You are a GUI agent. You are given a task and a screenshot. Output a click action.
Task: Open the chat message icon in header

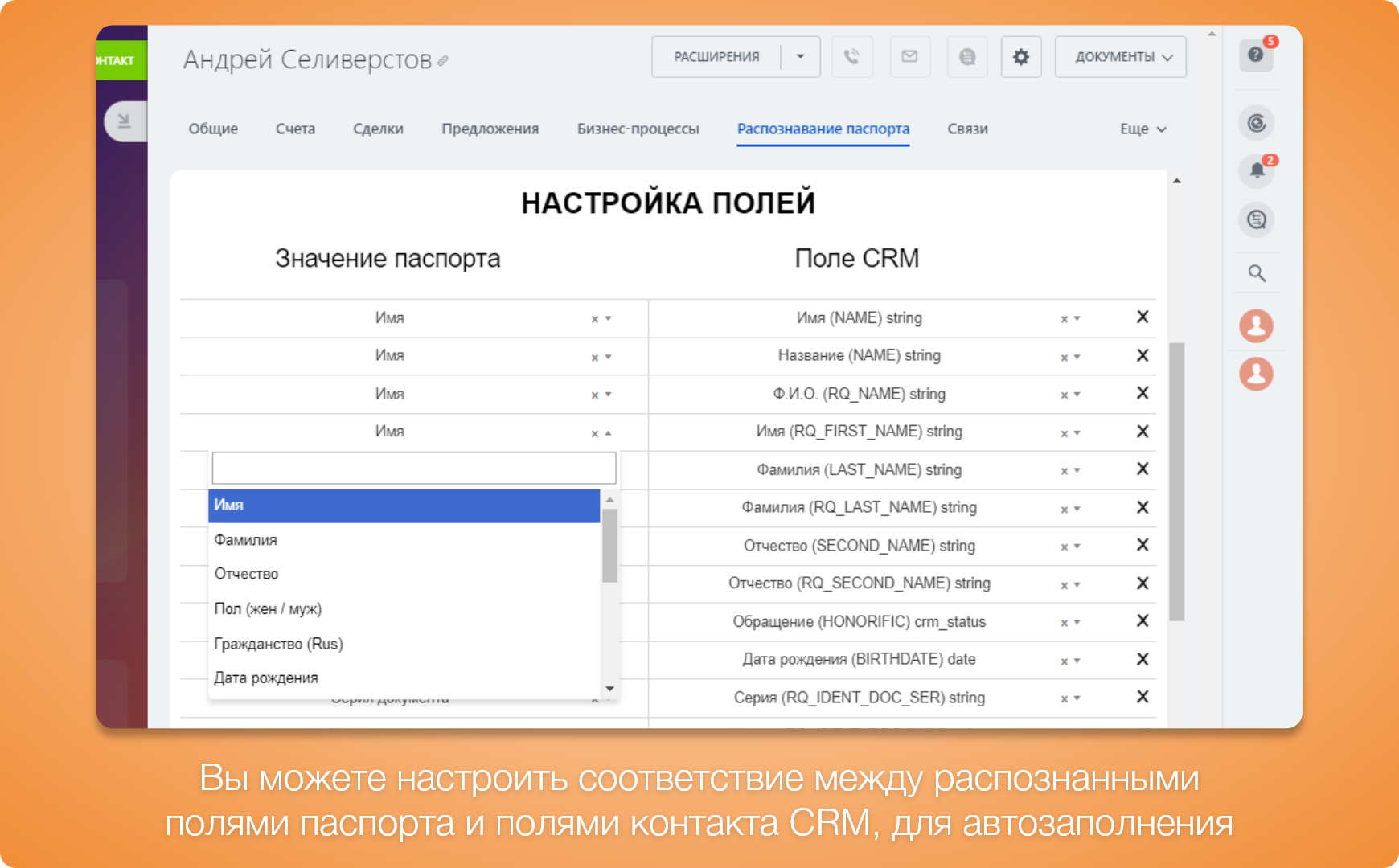[967, 57]
